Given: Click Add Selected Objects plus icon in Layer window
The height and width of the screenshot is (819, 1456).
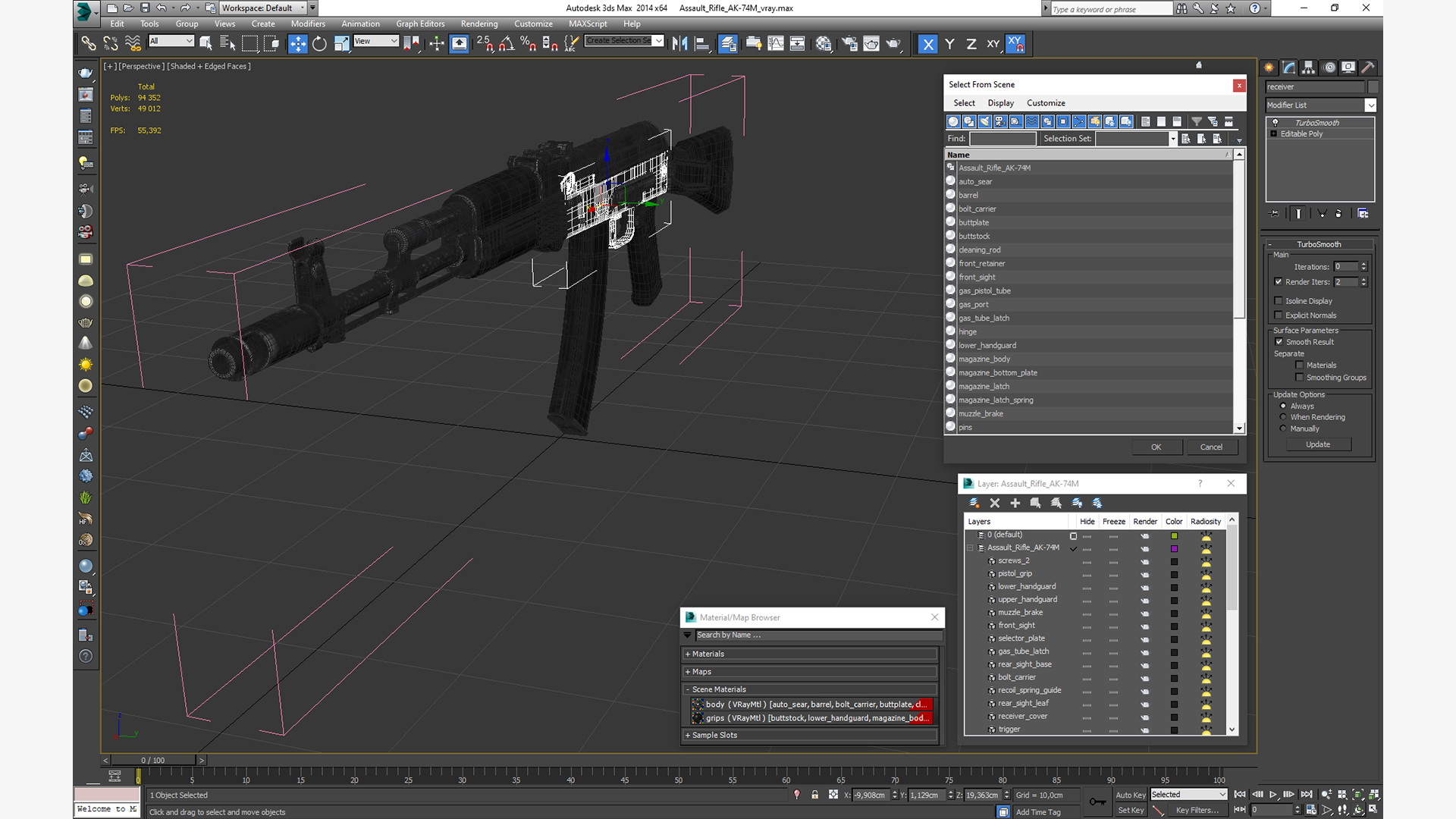Looking at the screenshot, I should point(1015,503).
